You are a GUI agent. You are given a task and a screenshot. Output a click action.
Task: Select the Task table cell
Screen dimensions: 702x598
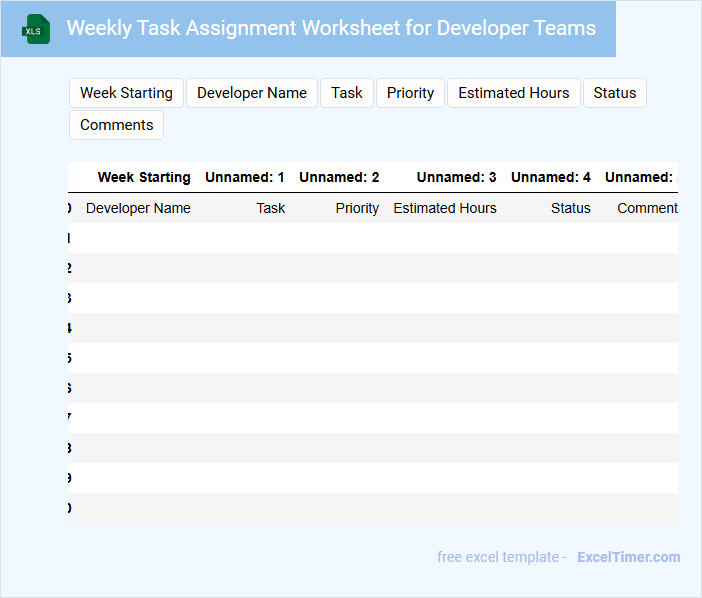tap(270, 208)
